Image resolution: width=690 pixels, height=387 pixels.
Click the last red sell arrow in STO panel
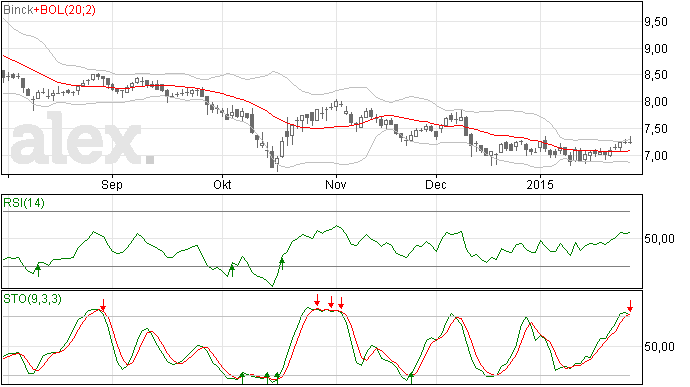630,306
